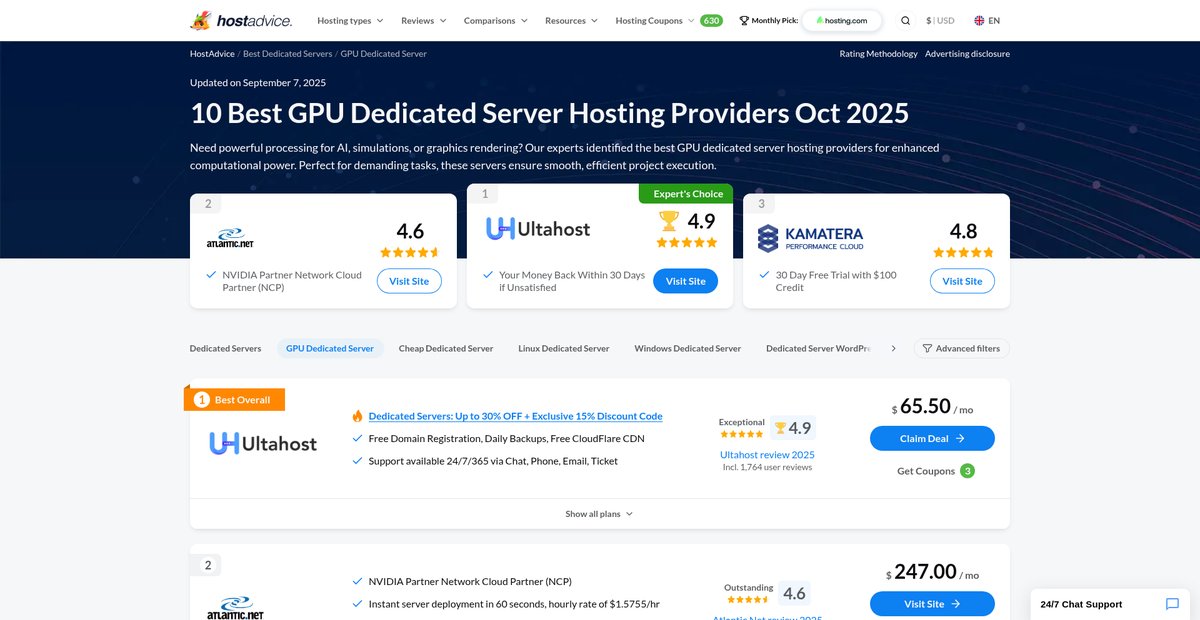Click the Claim Deal button

pos(932,438)
